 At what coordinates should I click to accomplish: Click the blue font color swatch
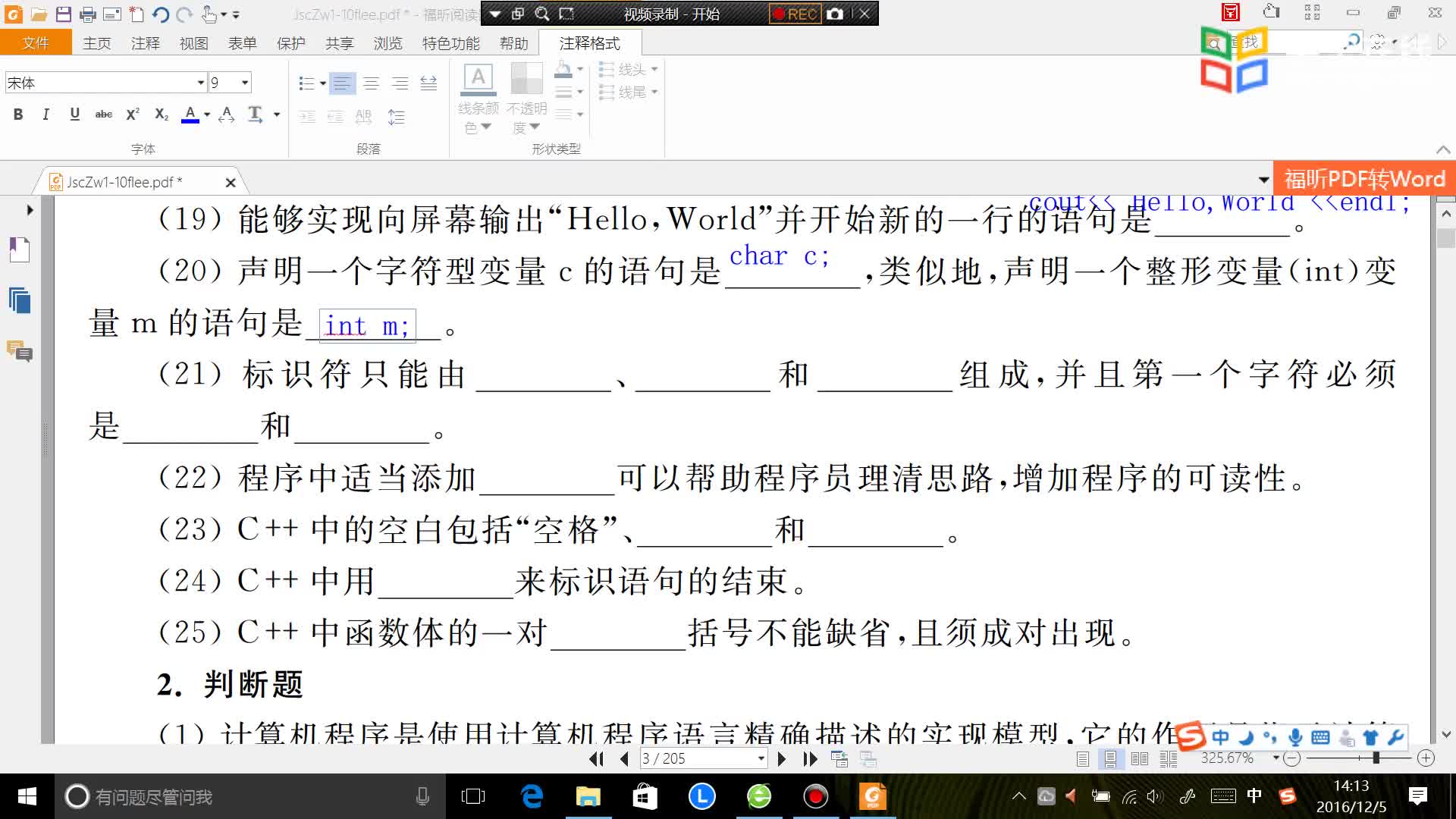[190, 115]
